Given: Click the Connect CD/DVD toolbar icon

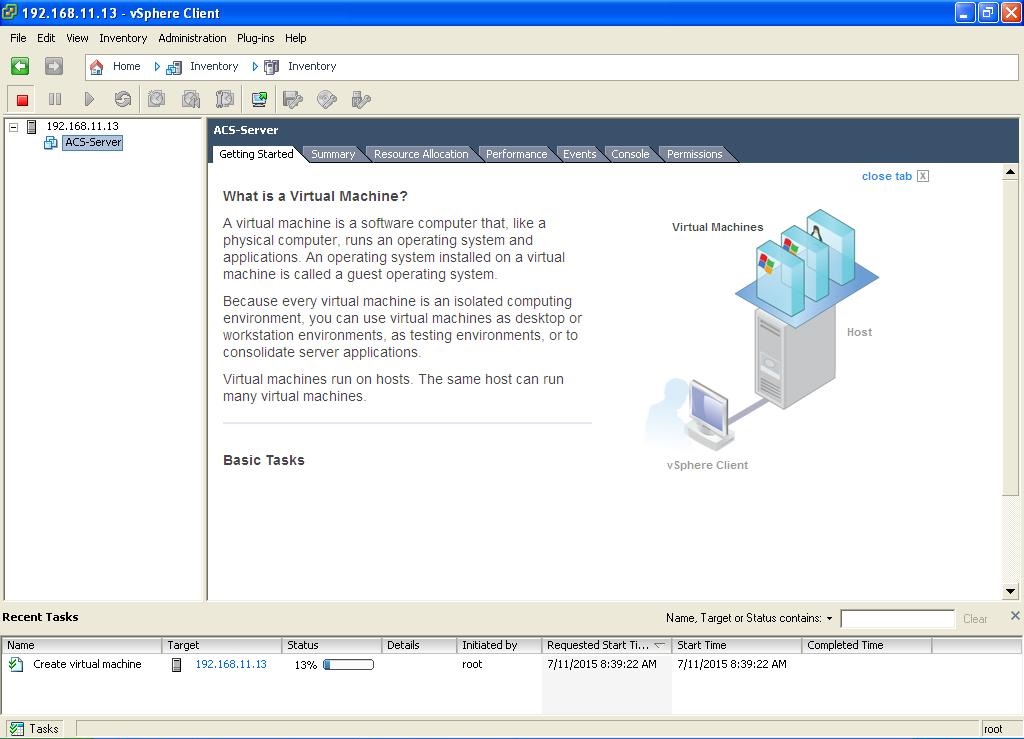Looking at the screenshot, I should pyautogui.click(x=327, y=99).
